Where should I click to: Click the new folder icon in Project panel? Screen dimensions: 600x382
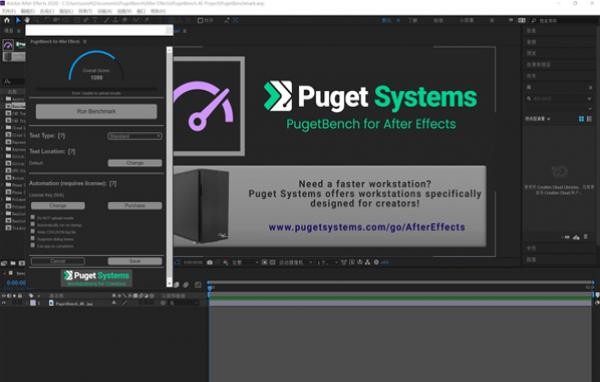[13, 263]
